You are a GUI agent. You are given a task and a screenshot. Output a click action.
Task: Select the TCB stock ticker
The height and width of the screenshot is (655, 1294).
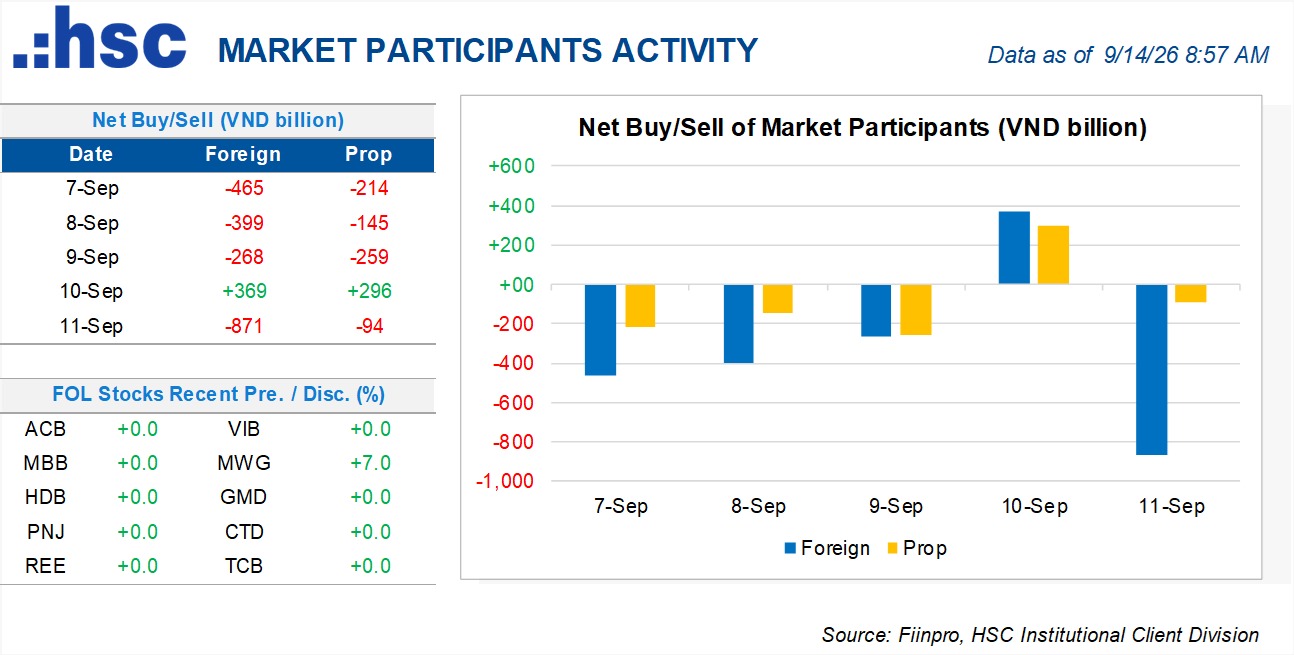coord(244,566)
